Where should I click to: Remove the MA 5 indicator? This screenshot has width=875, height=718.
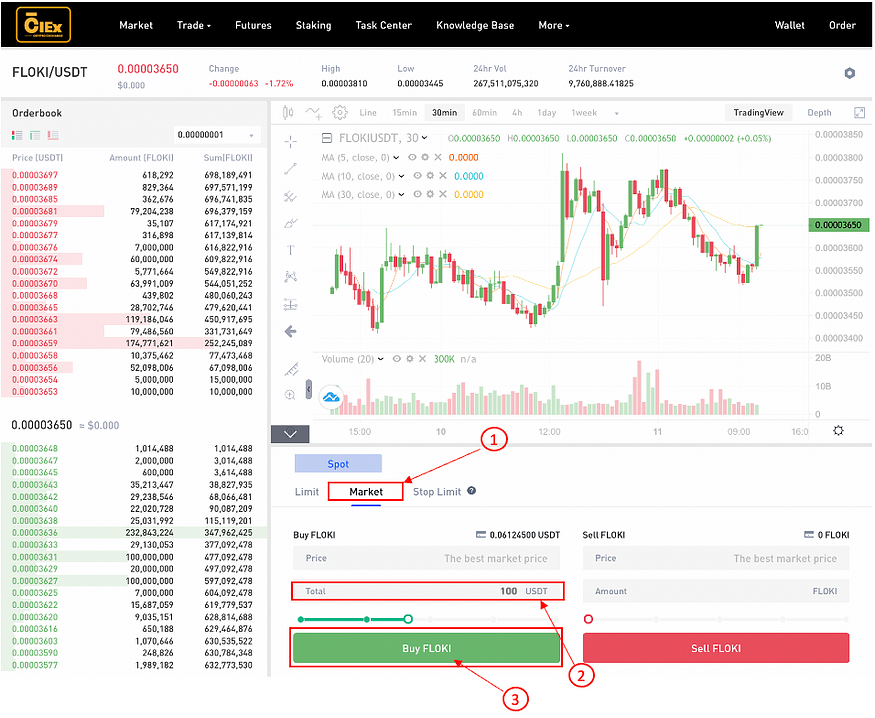pos(438,157)
